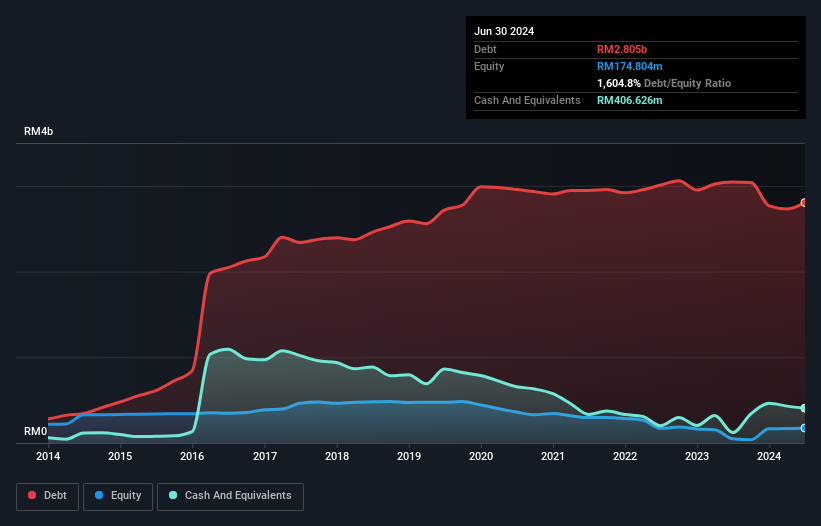
Task: Click the Jun 30 2024 tooltip date
Action: tap(504, 31)
